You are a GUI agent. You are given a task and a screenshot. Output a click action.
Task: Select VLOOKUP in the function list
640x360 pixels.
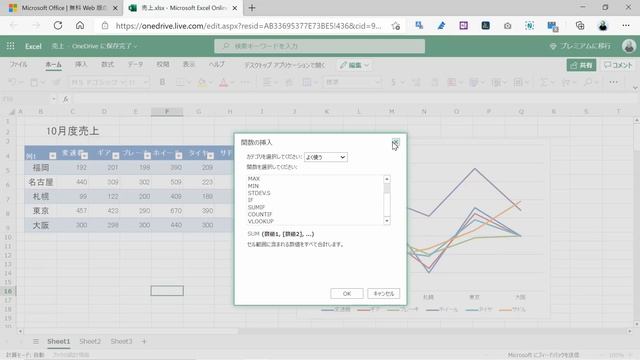tap(260, 221)
